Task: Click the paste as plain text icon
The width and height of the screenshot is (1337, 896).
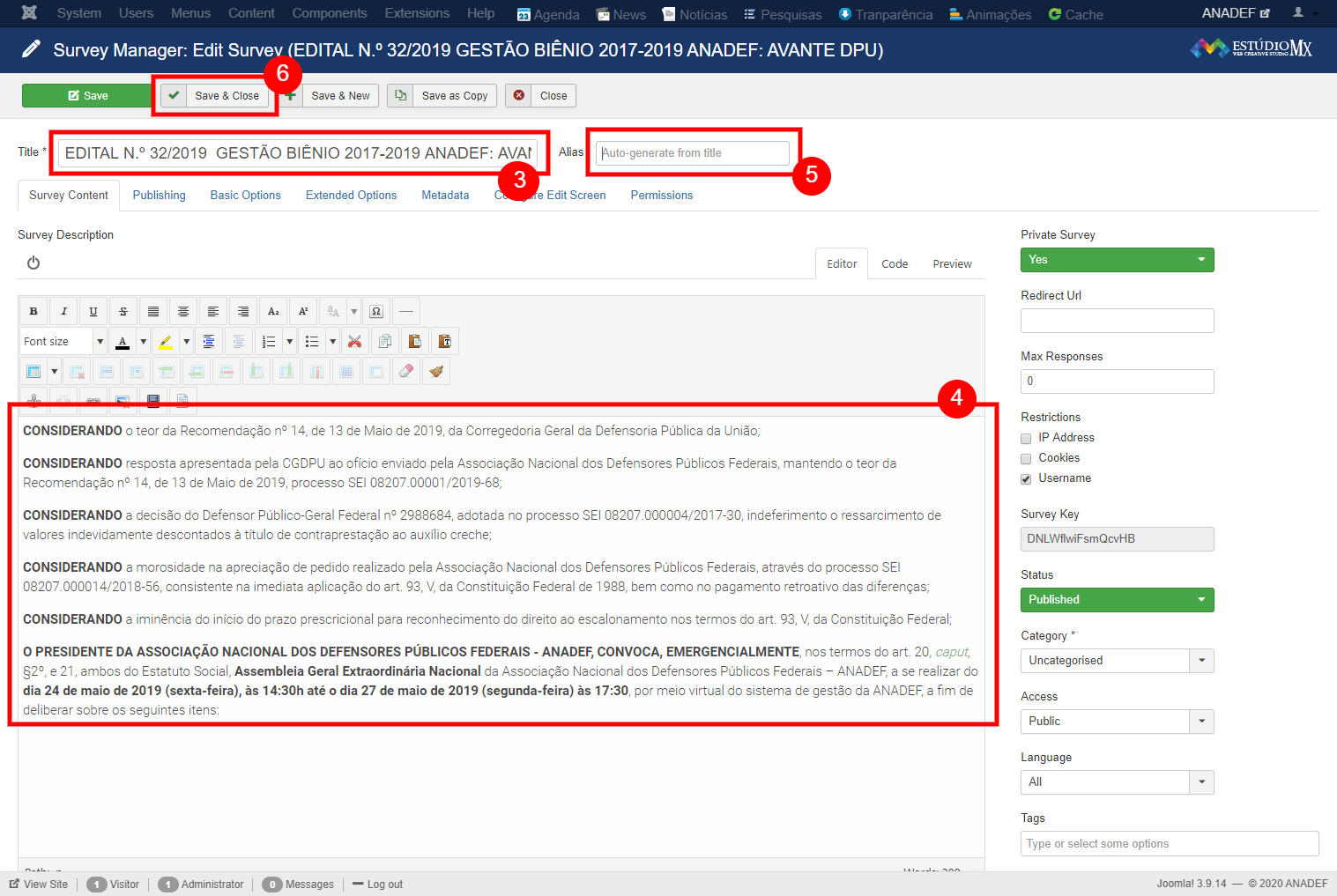Action: pyautogui.click(x=445, y=342)
